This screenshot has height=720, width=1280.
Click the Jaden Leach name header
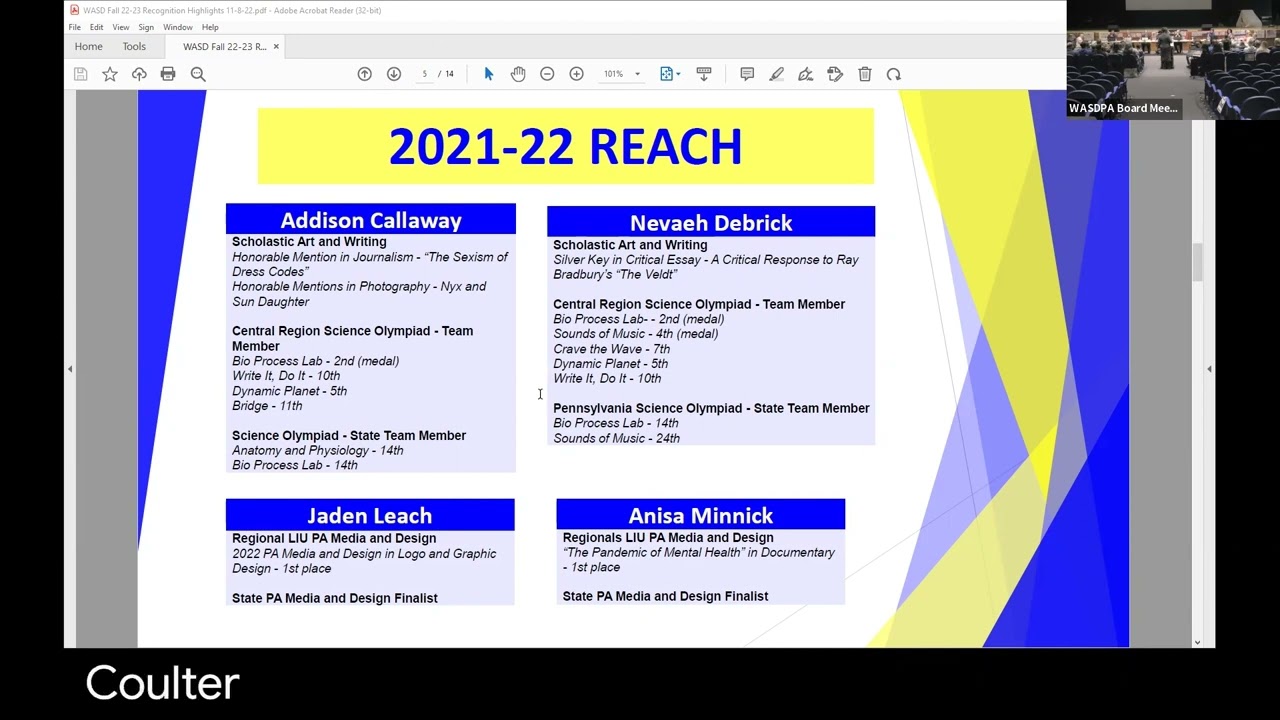[x=370, y=515]
